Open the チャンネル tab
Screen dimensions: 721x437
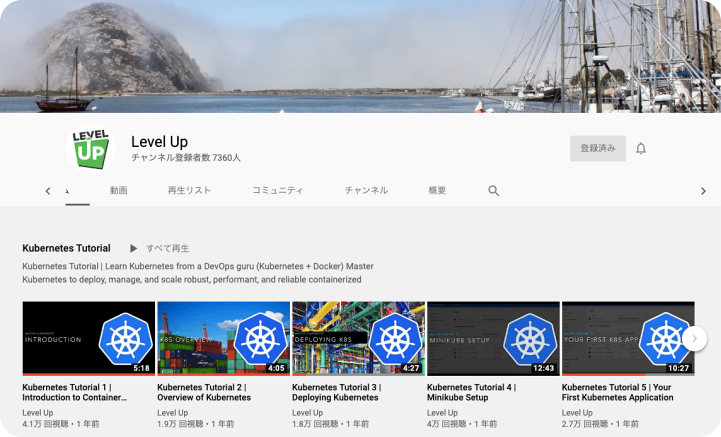[366, 190]
